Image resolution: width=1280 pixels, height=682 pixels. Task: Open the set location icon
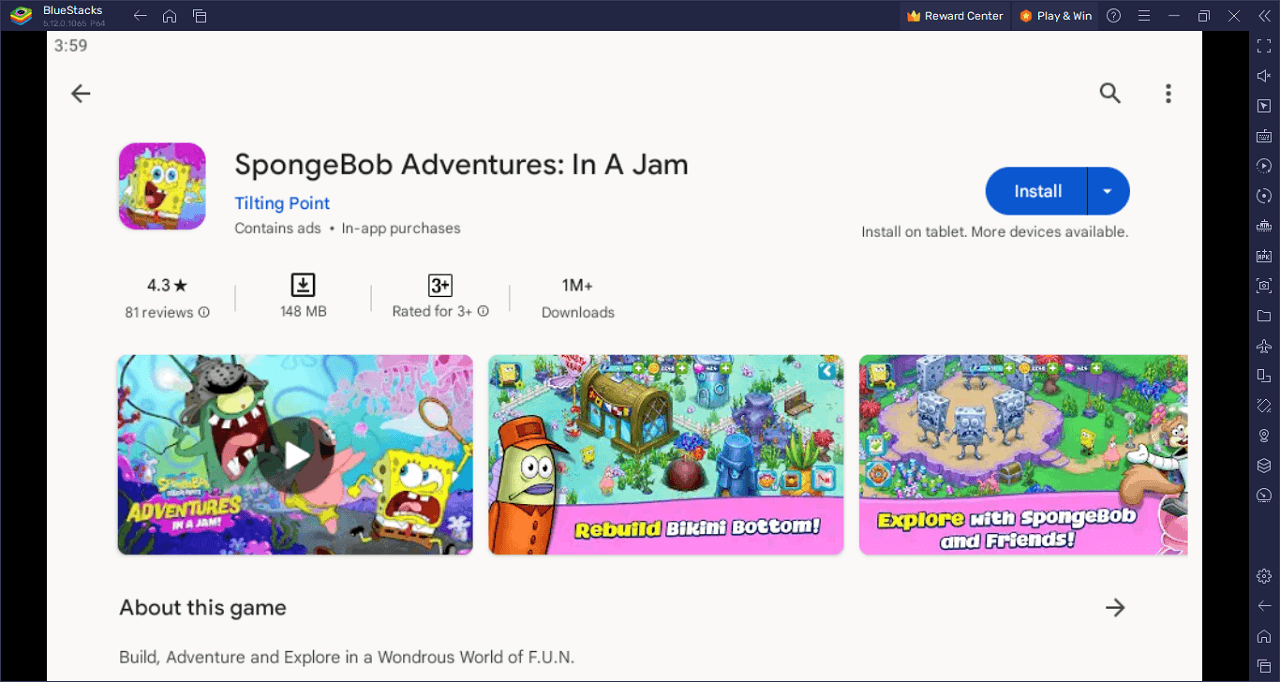coord(1264,436)
